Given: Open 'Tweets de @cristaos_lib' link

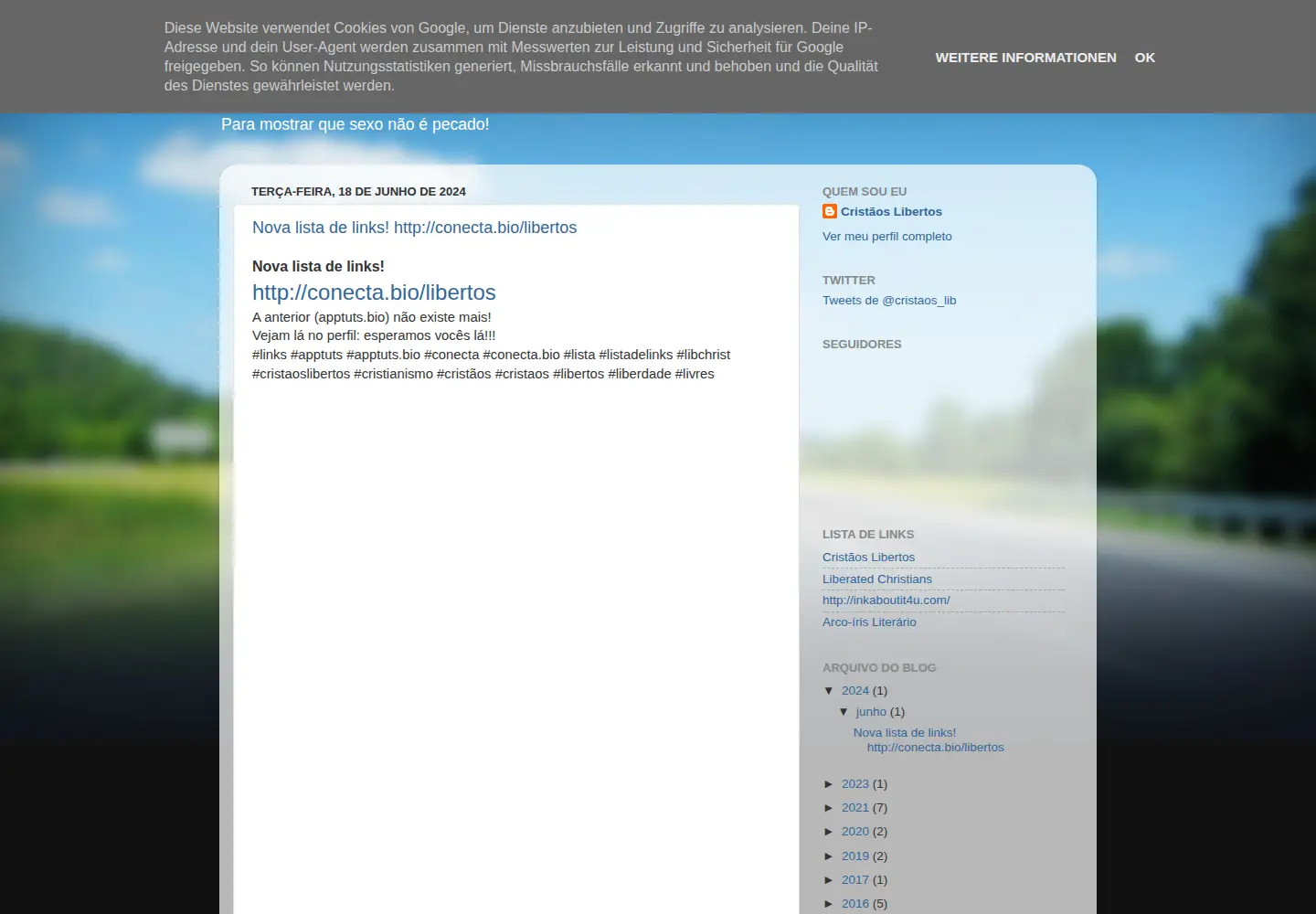Looking at the screenshot, I should pyautogui.click(x=889, y=300).
